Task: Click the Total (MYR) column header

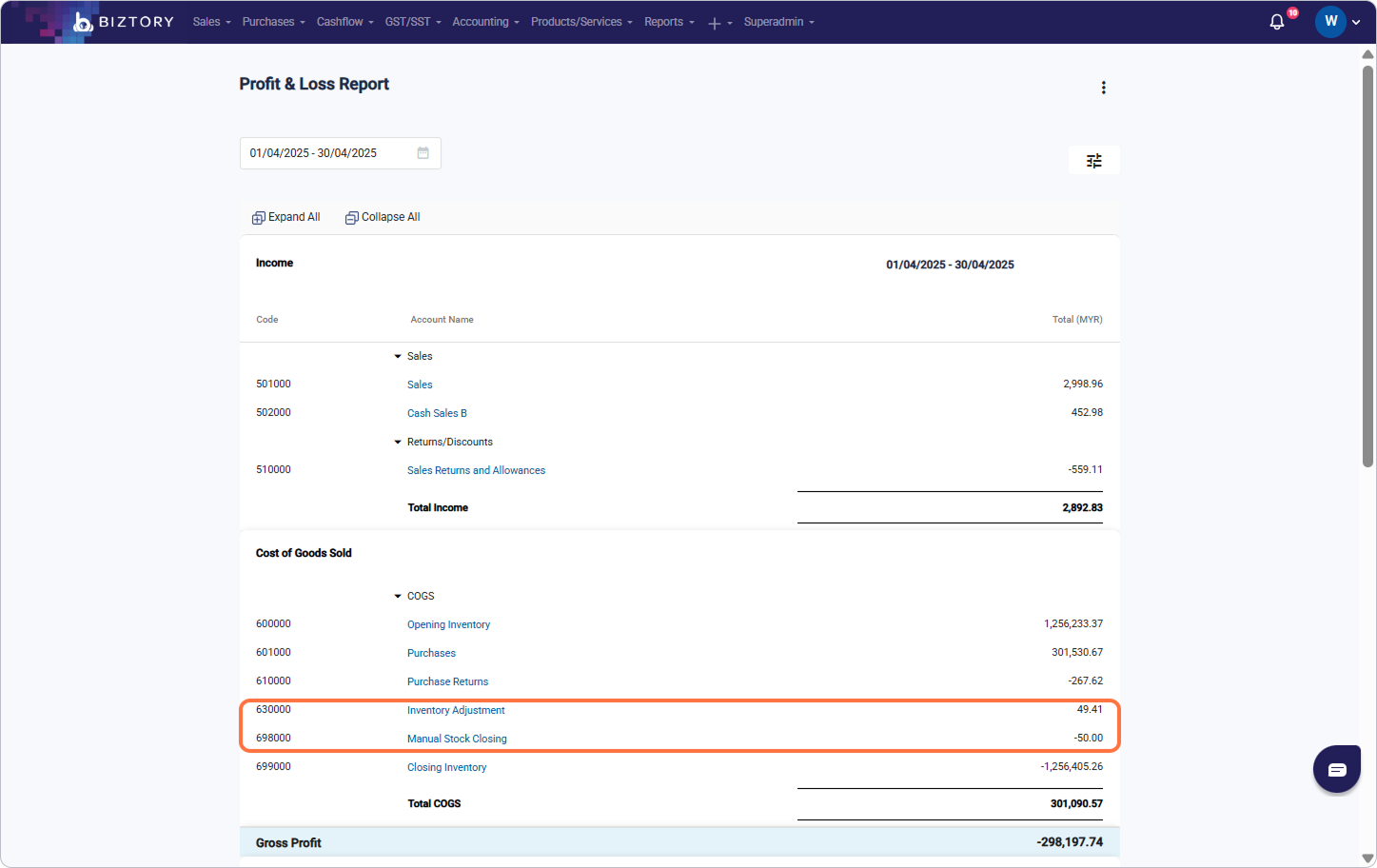Action: coord(1077,320)
